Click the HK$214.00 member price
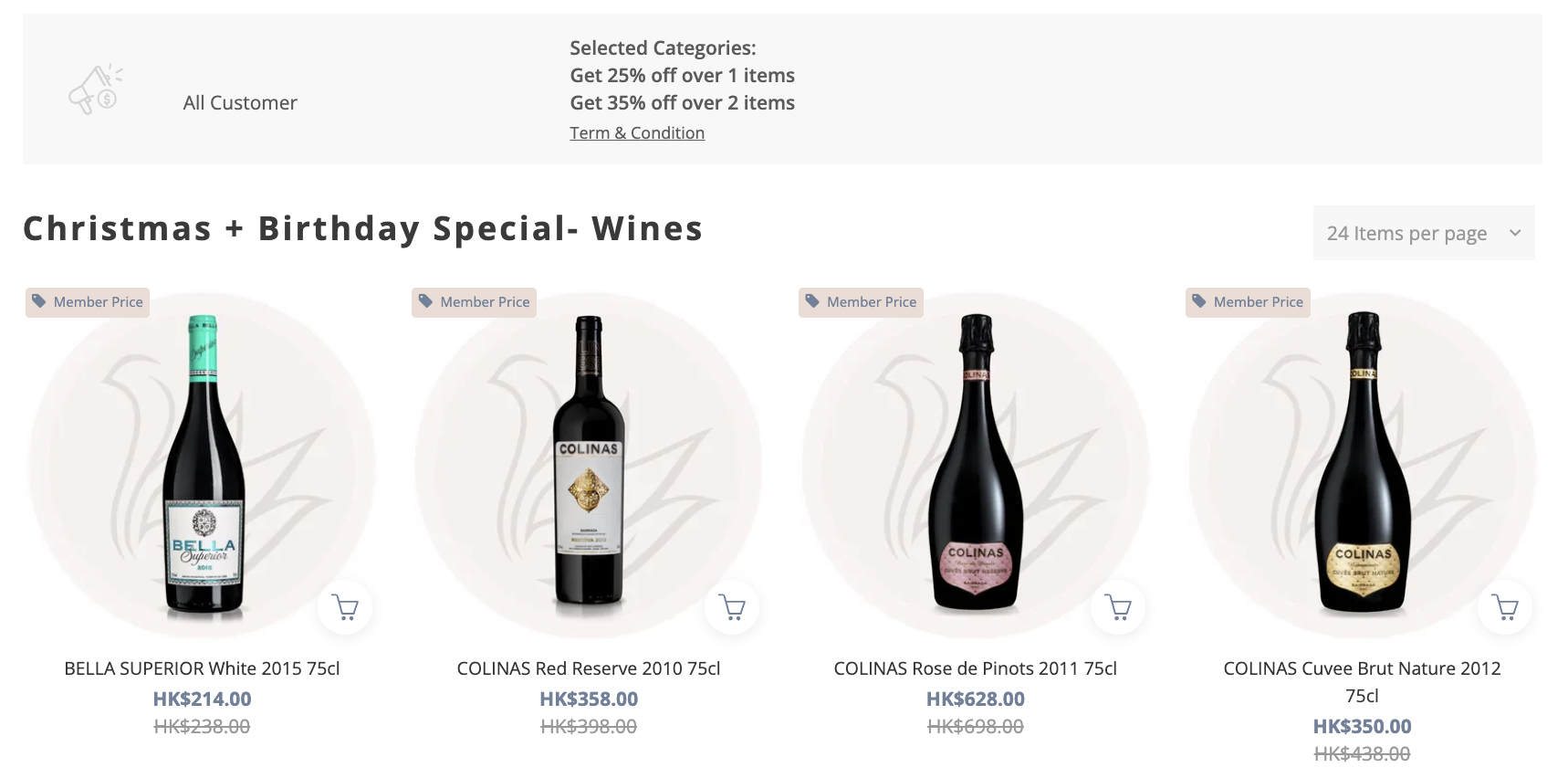The height and width of the screenshot is (778, 1568). 202,699
